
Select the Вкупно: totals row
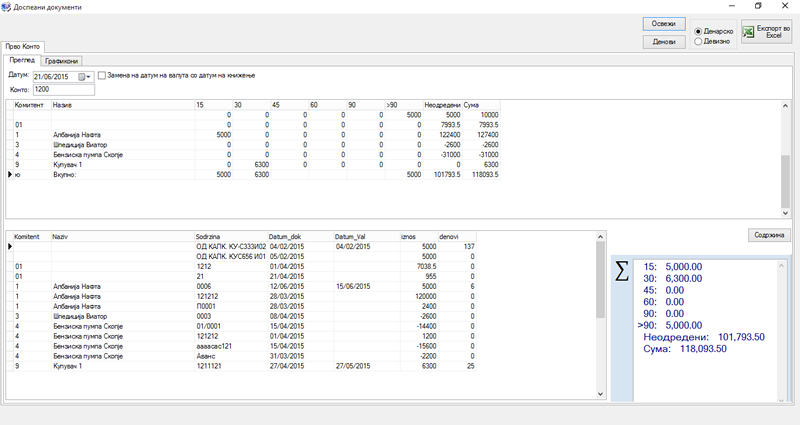[253, 174]
